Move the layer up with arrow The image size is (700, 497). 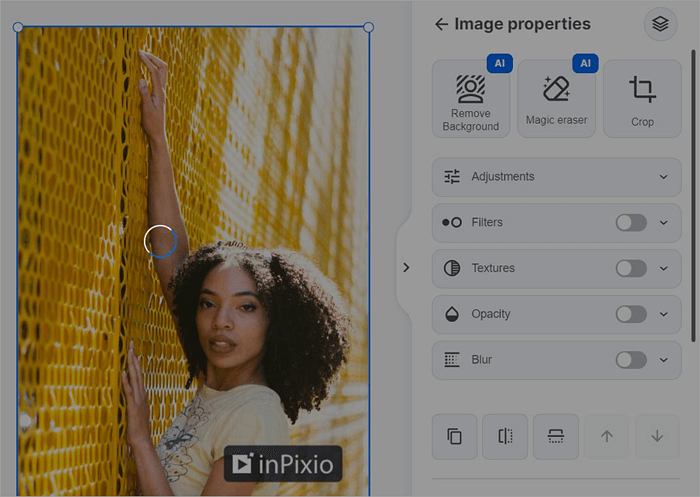pos(606,436)
